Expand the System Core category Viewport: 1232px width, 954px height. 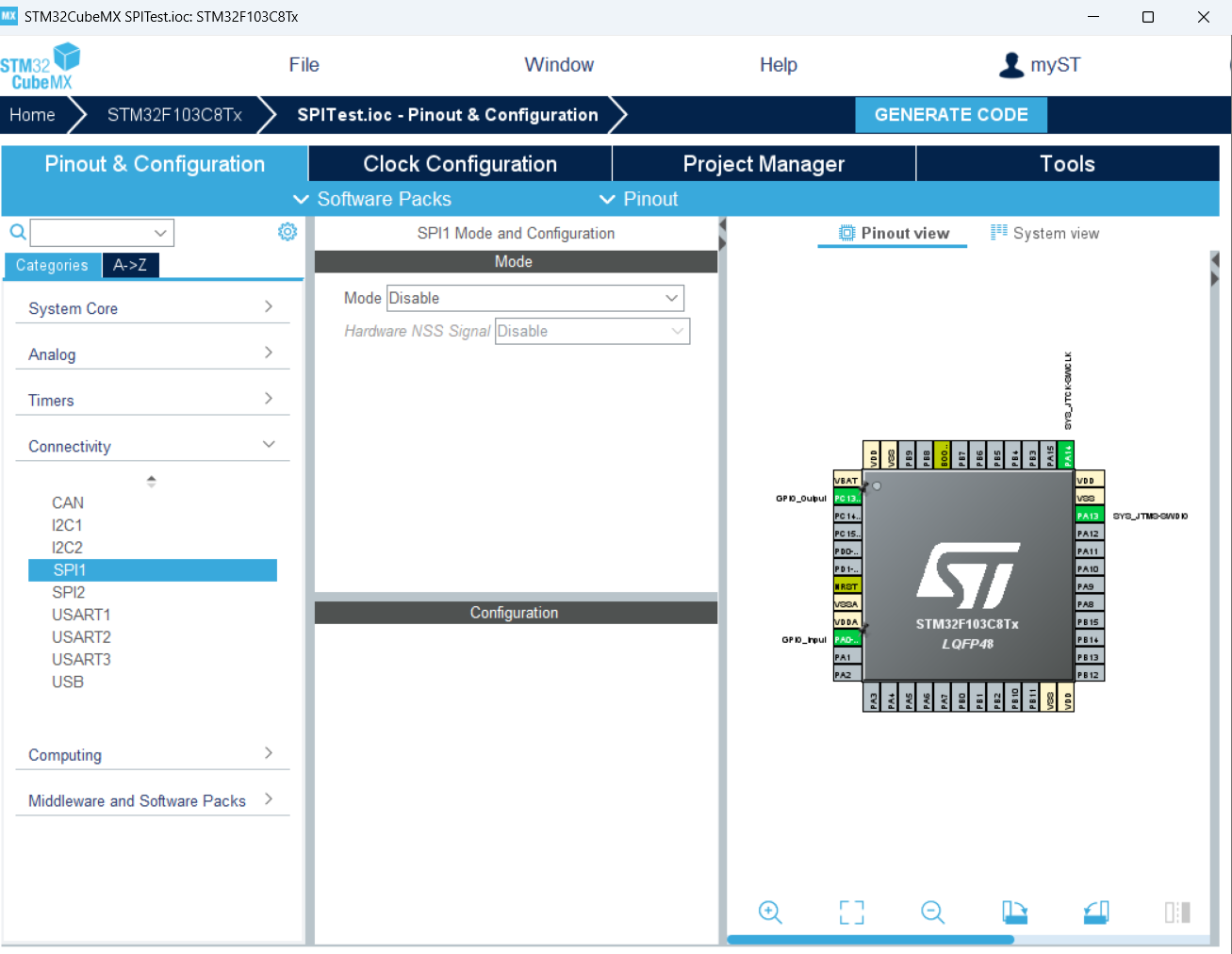(x=152, y=308)
